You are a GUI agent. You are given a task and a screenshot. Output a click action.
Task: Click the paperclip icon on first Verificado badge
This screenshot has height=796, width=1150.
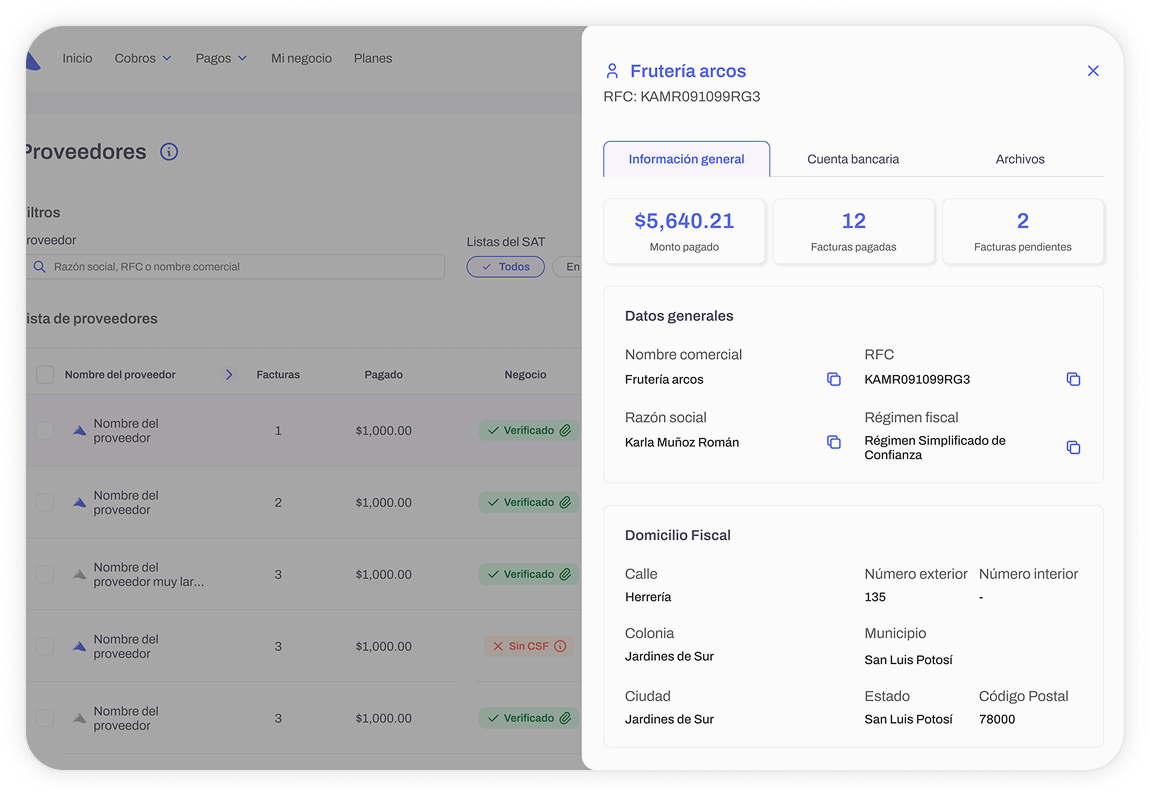pyautogui.click(x=565, y=431)
